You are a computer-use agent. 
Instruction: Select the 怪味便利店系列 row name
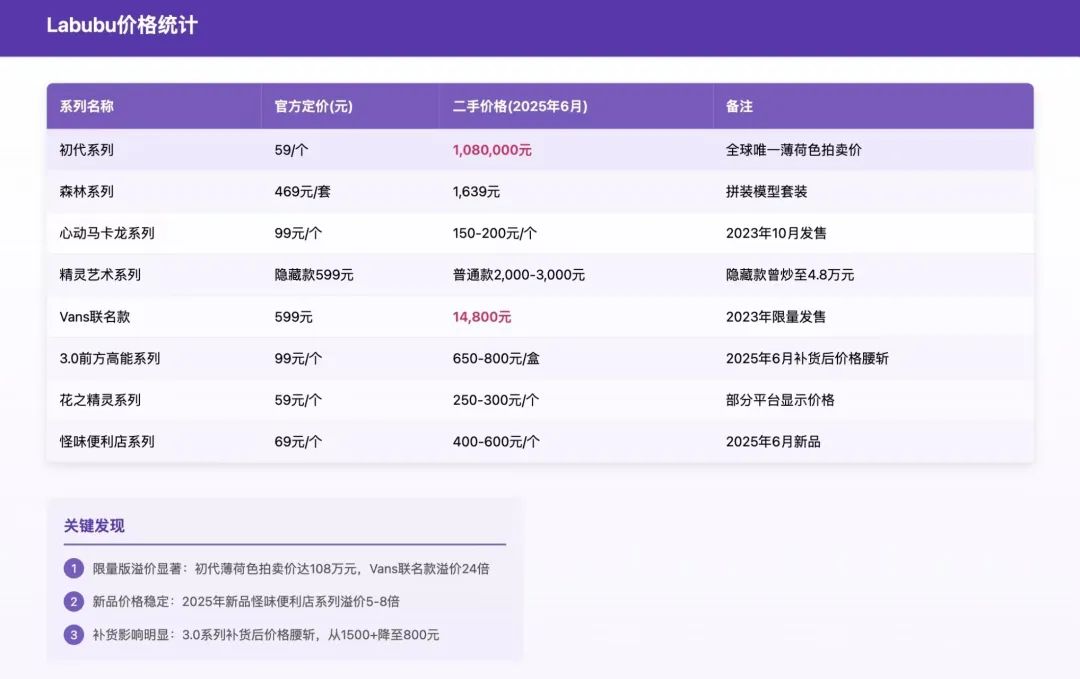[x=107, y=441]
